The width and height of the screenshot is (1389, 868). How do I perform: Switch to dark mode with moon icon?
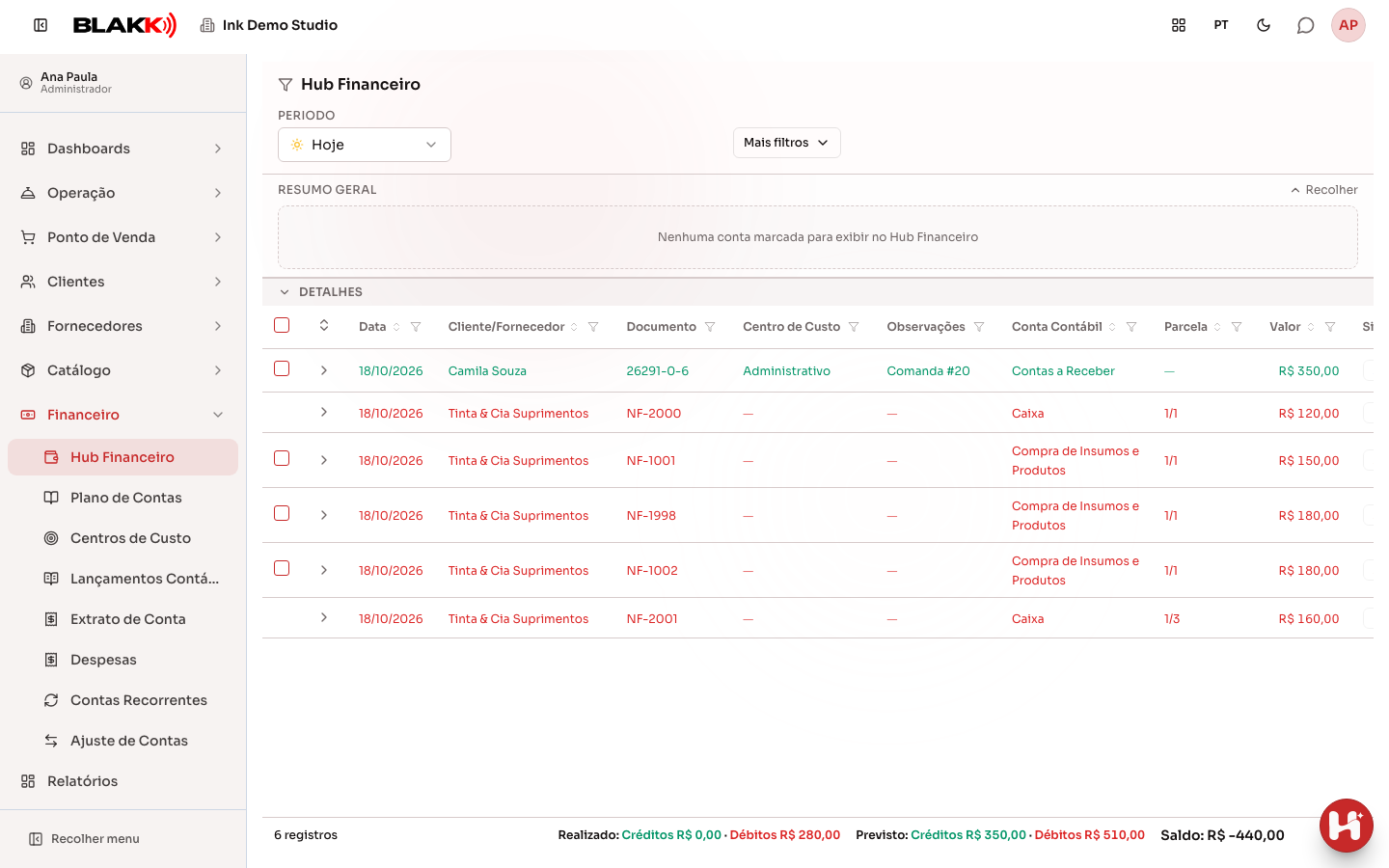[1264, 25]
